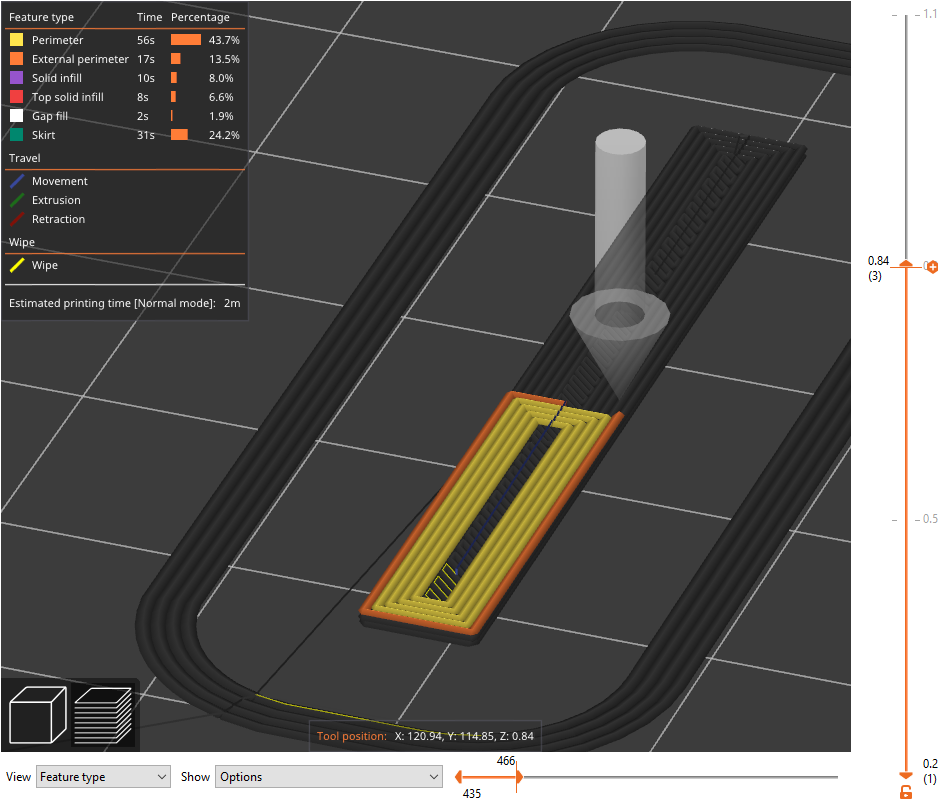
Task: Click the Percentage column header
Action: [x=200, y=17]
